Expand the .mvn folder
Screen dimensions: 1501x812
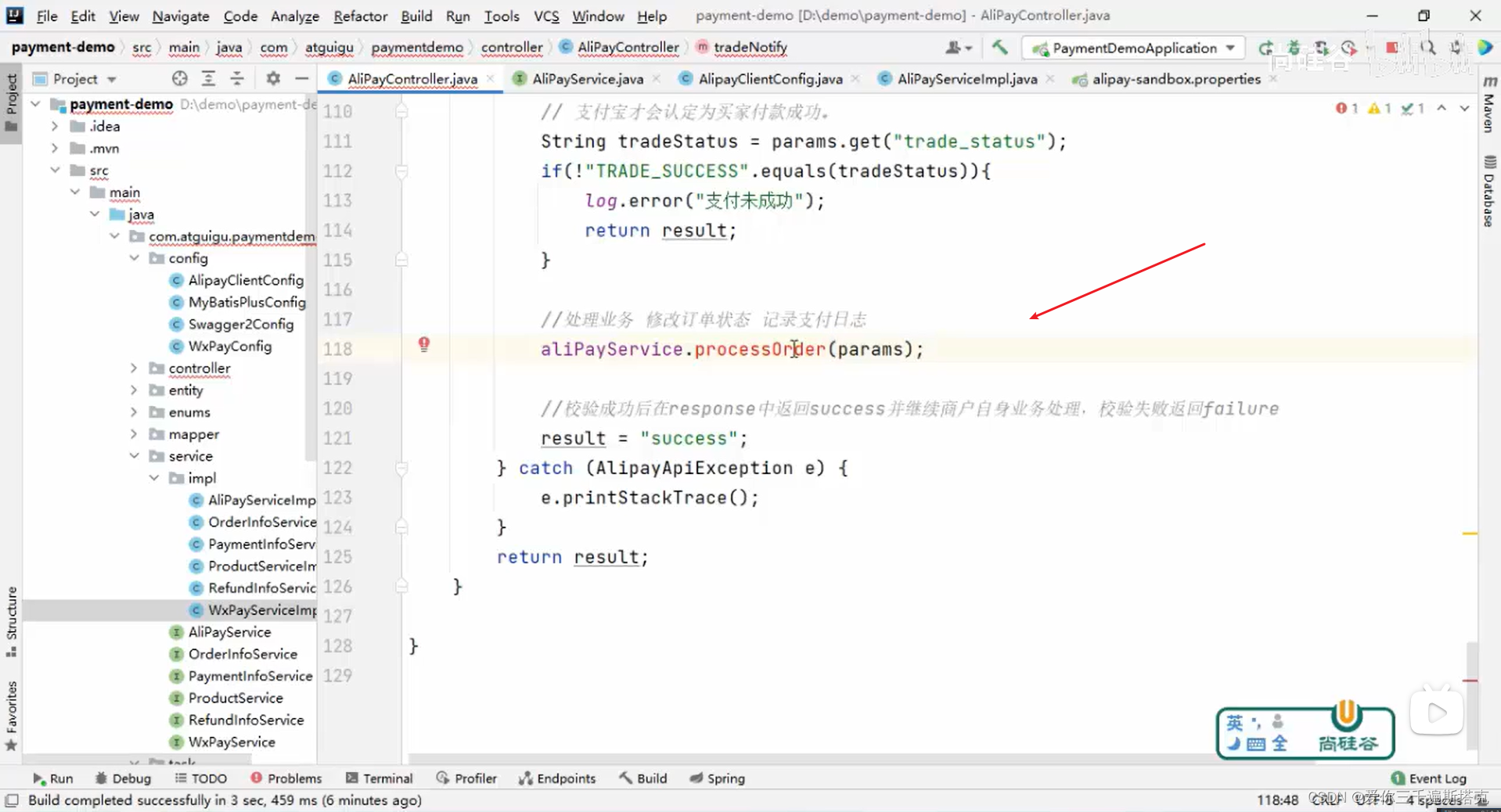tap(55, 148)
